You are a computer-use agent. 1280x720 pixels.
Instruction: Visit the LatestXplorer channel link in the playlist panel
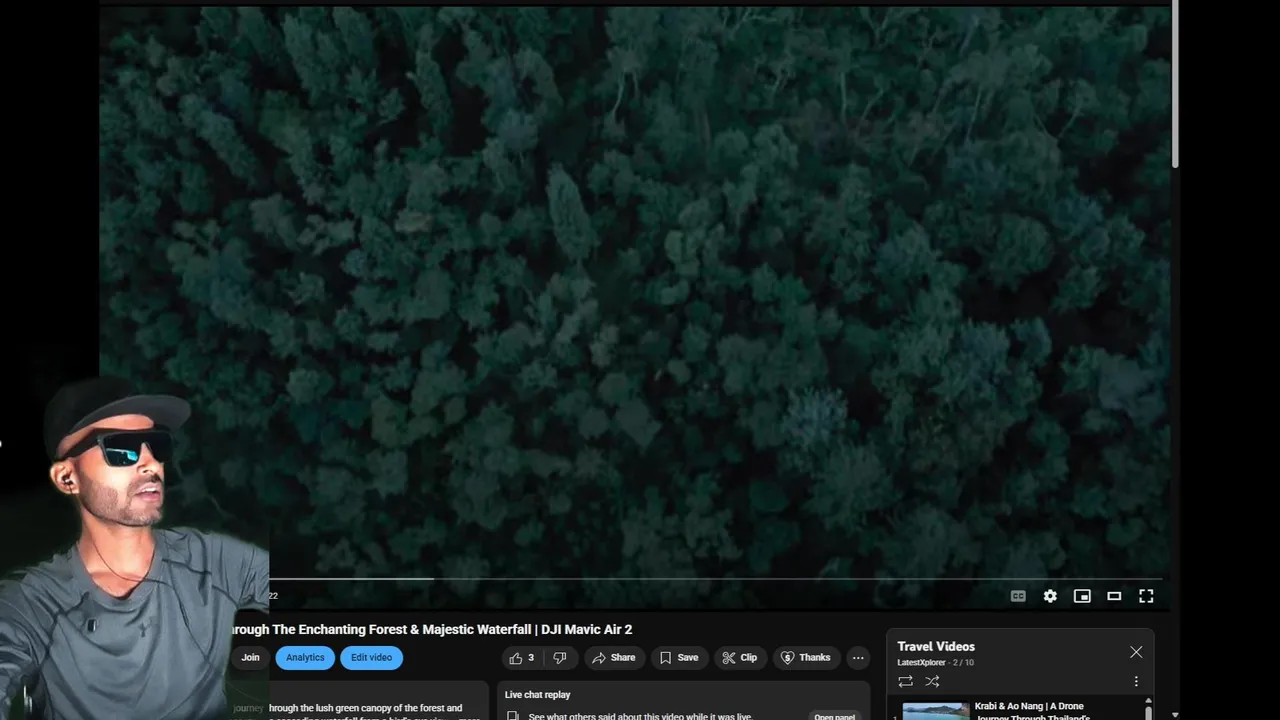point(921,662)
